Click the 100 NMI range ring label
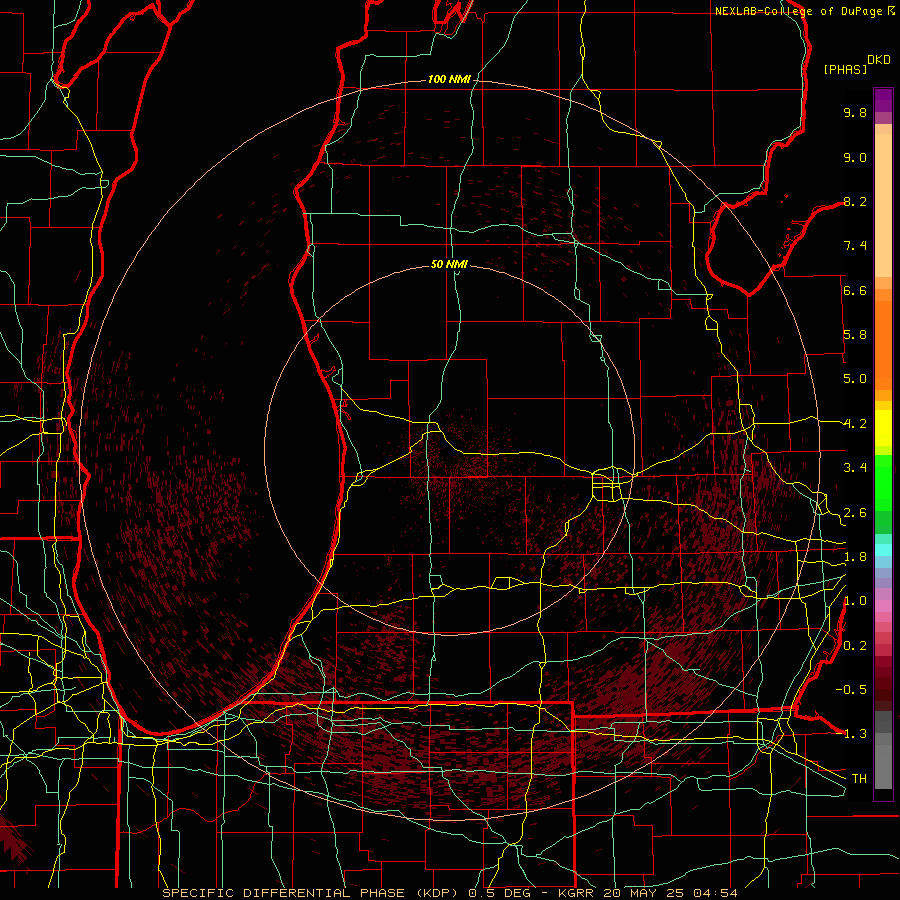900x900 pixels. click(449, 79)
